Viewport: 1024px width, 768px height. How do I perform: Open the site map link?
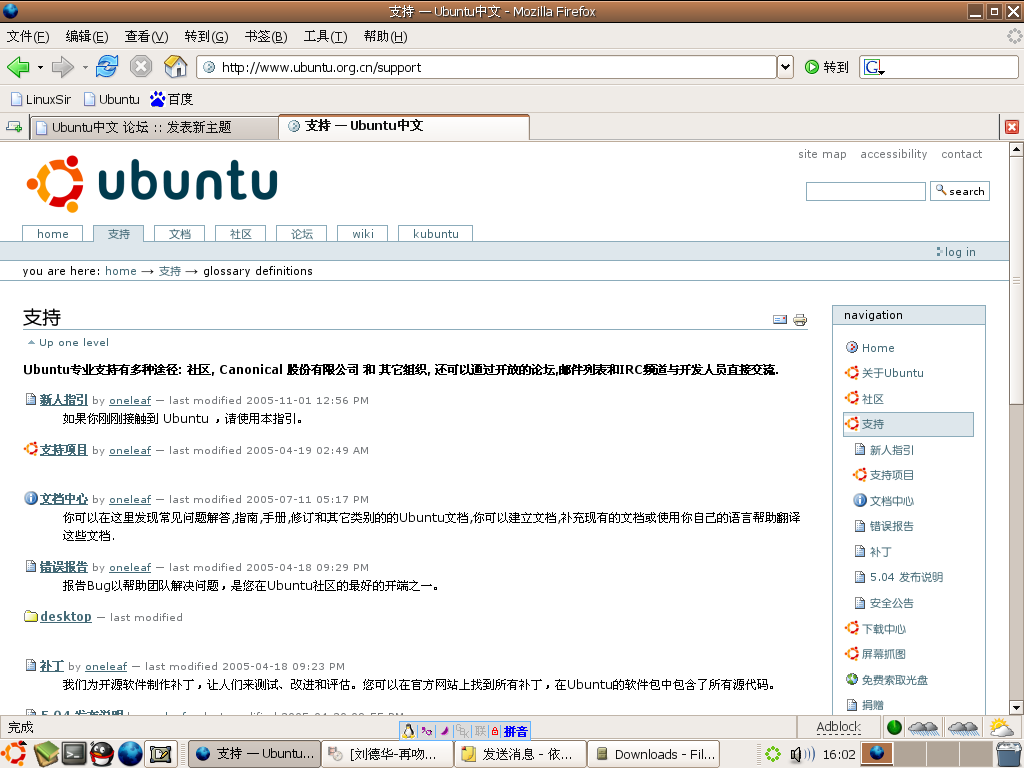pyautogui.click(x=822, y=154)
